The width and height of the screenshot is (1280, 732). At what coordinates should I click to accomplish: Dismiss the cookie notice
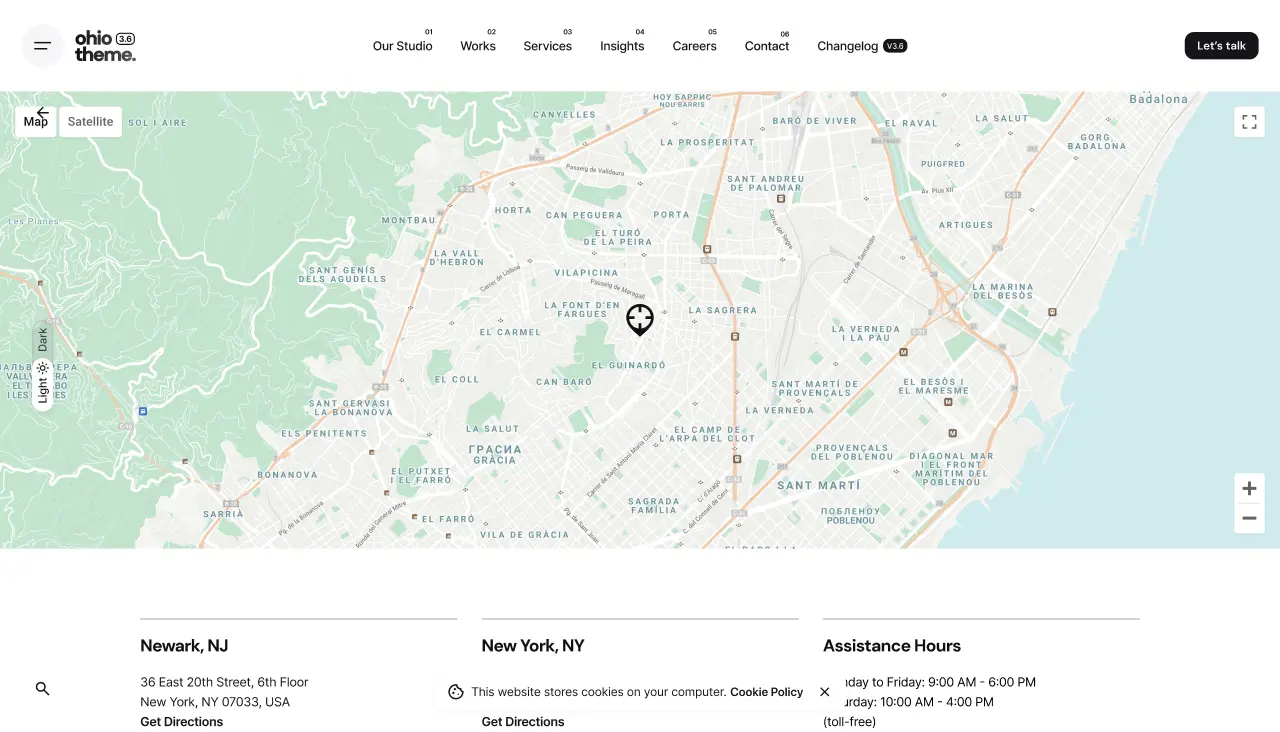[825, 692]
